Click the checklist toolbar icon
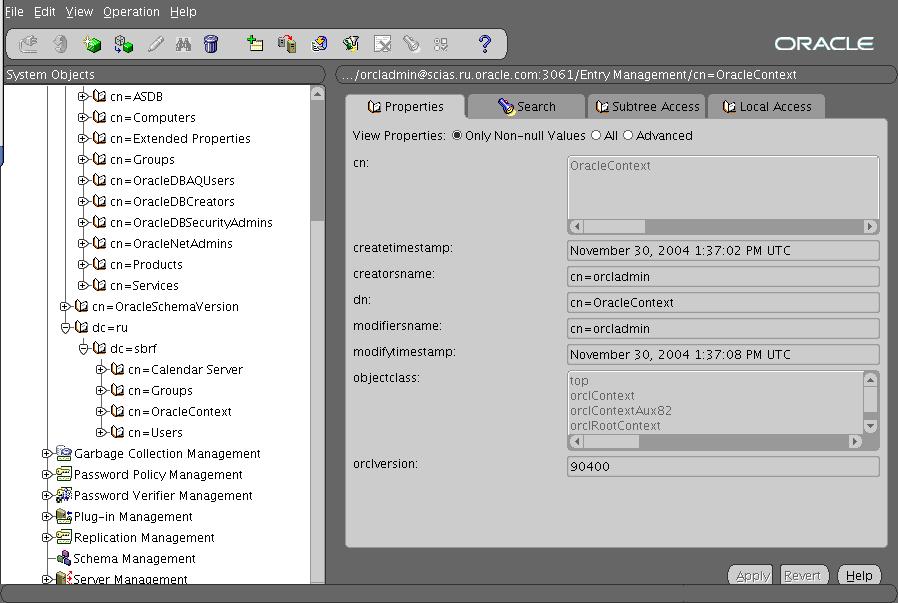The image size is (898, 603). (441, 44)
